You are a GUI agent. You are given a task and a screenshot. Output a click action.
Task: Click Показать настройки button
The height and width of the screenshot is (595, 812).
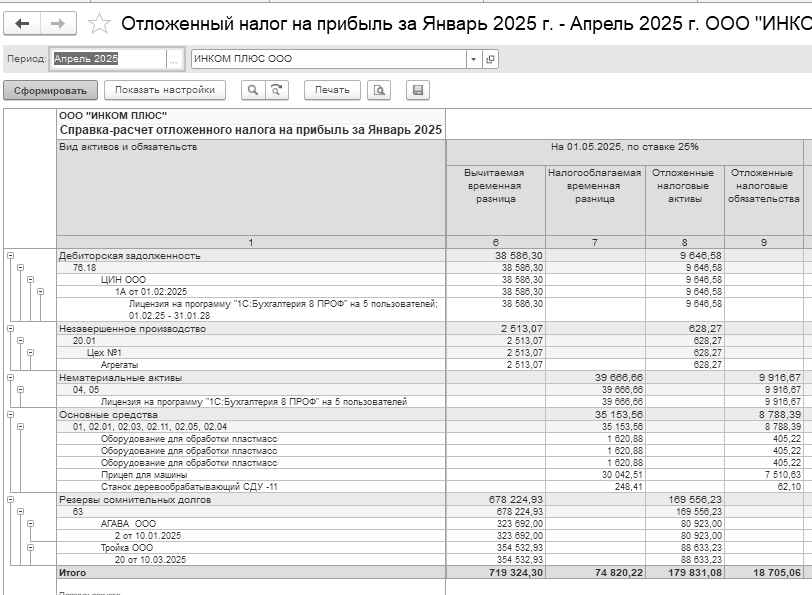coord(165,90)
